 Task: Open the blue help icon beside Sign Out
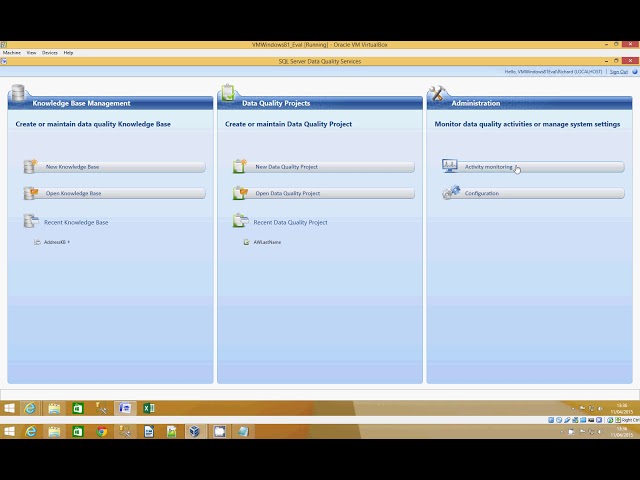pyautogui.click(x=635, y=72)
